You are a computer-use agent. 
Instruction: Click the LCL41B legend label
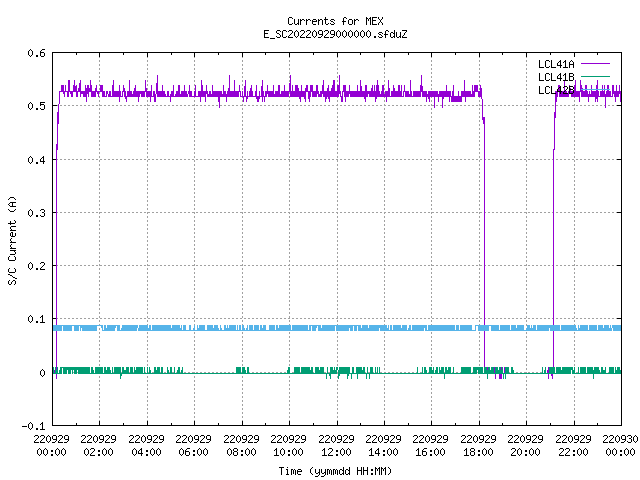pos(556,77)
